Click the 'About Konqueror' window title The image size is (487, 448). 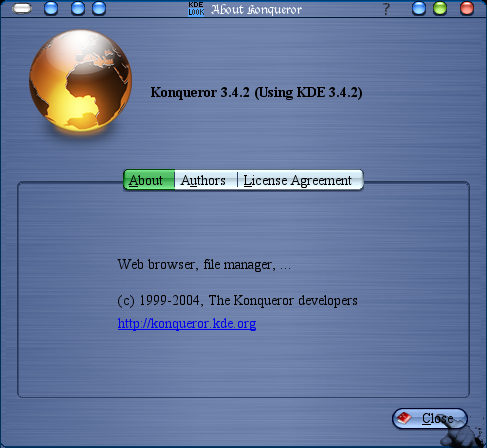pyautogui.click(x=256, y=9)
